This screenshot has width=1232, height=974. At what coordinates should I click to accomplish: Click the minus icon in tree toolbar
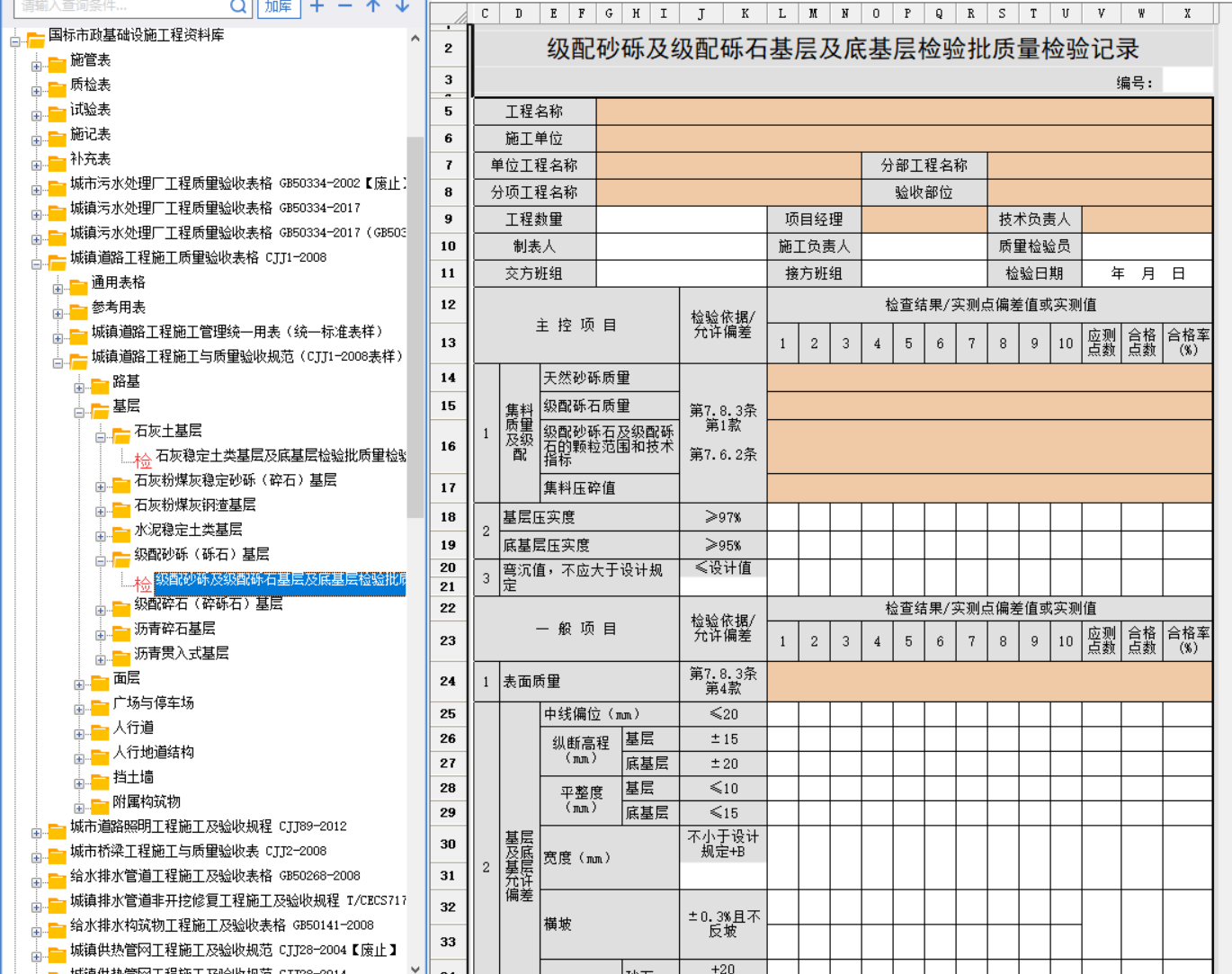(345, 6)
